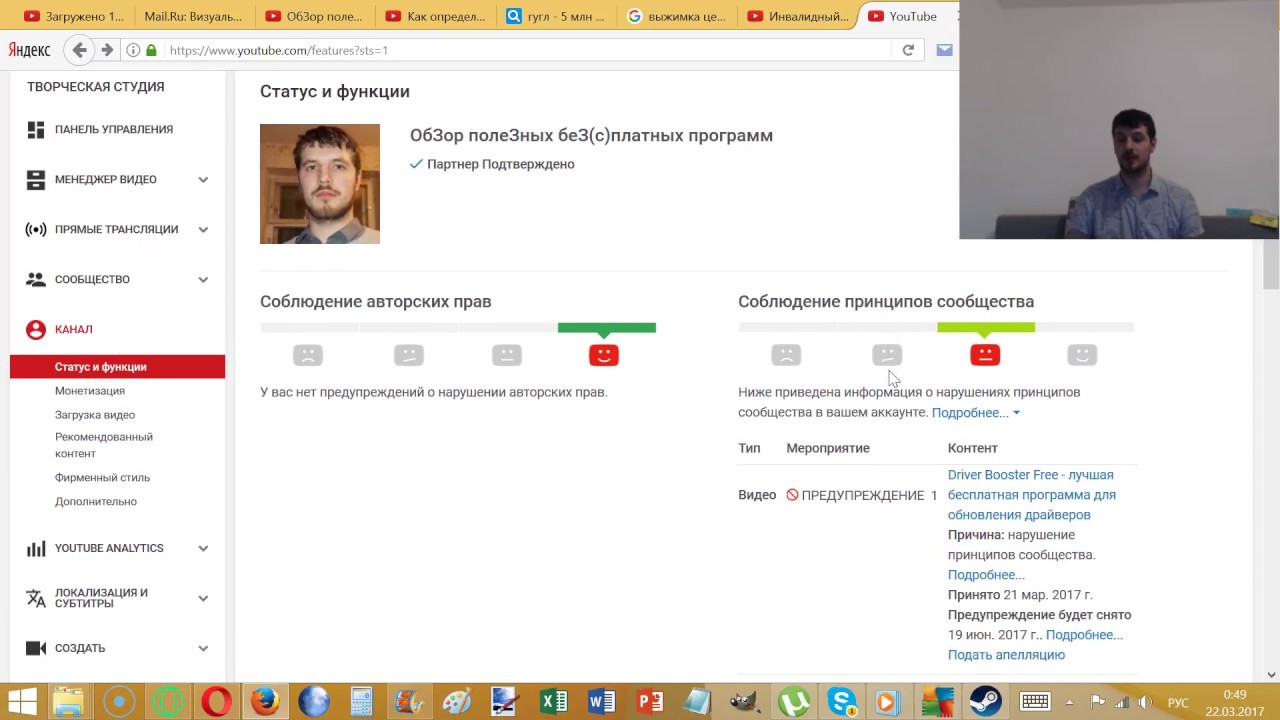The height and width of the screenshot is (720, 1280).
Task: Click the channel avatar photo
Action: pyautogui.click(x=320, y=184)
